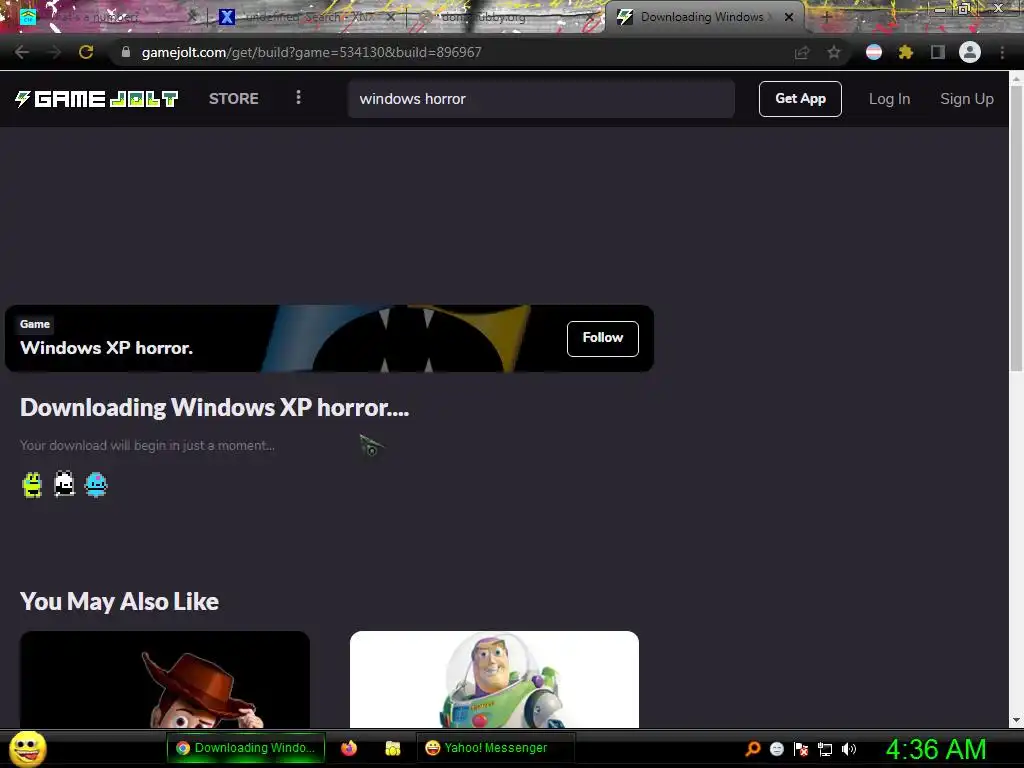Click the page vertical scrollbar thumb

(x=1016, y=229)
